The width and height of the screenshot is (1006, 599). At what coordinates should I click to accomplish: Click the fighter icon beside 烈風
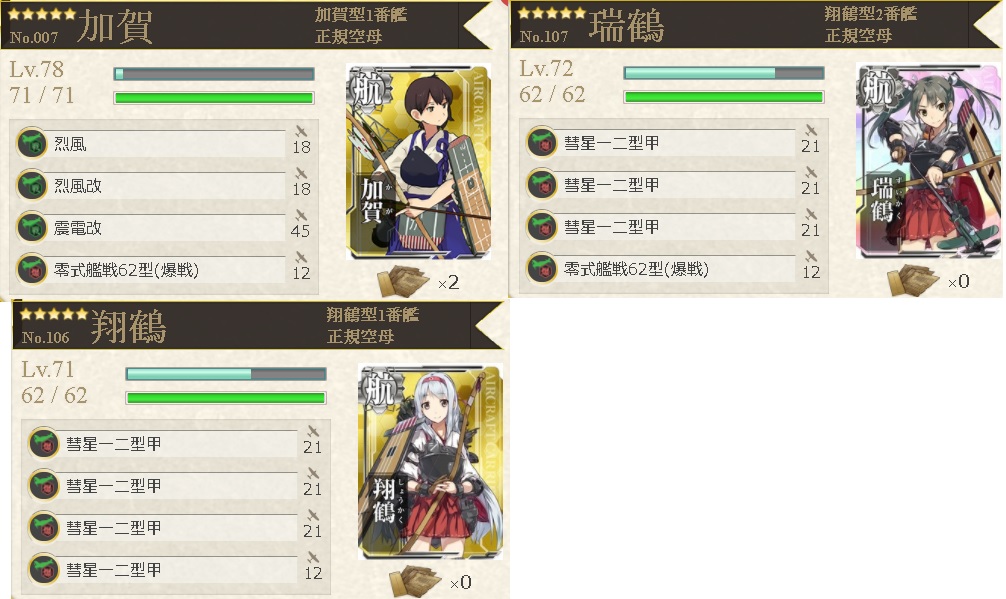pyautogui.click(x=31, y=143)
